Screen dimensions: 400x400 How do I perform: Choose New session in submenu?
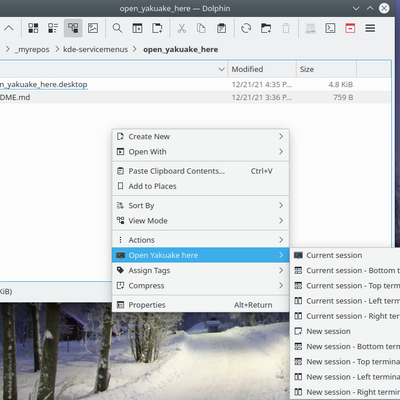tap(346, 331)
